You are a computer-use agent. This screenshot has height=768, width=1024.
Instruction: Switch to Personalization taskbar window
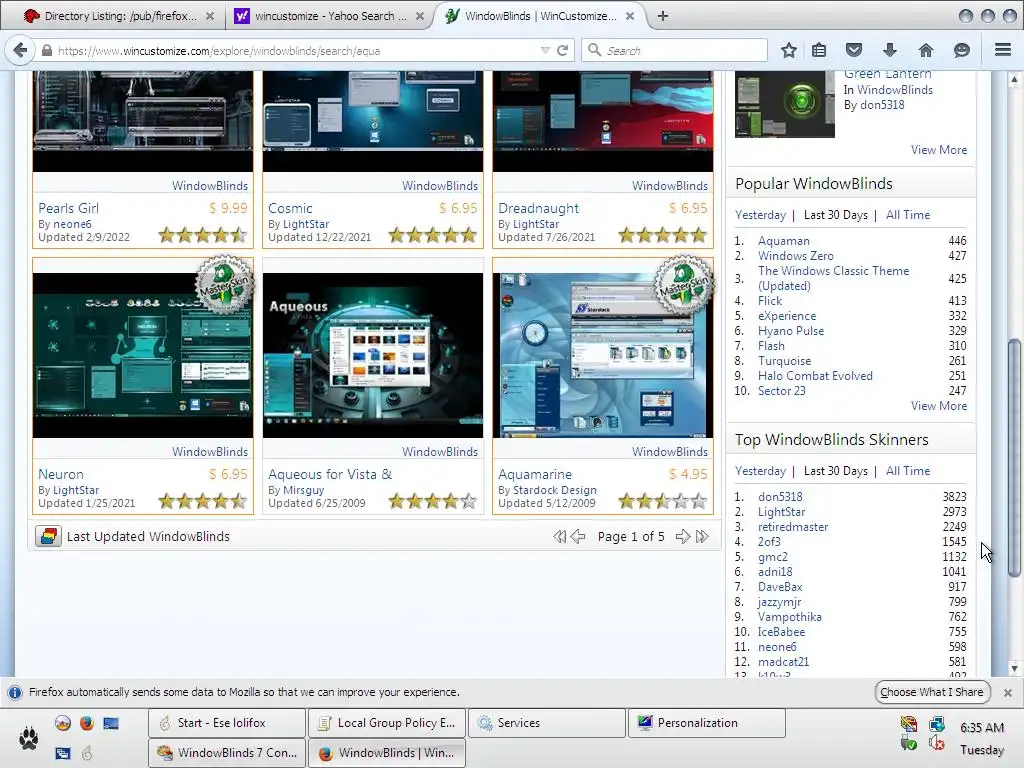point(707,723)
